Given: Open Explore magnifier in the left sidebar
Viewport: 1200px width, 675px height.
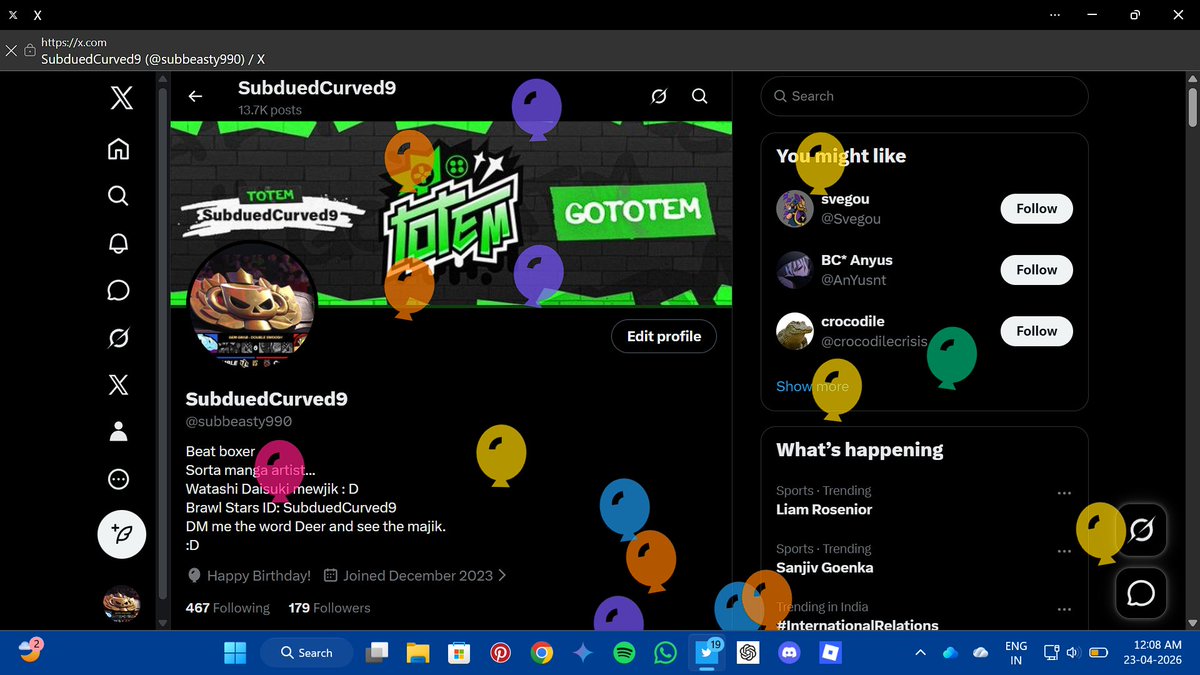Looking at the screenshot, I should (x=118, y=196).
